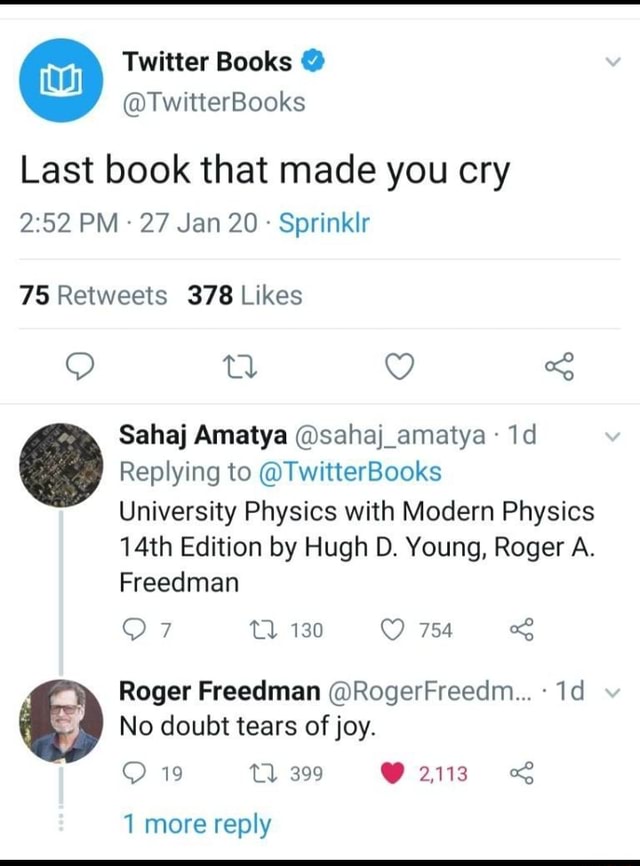This screenshot has width=640, height=866.
Task: Unlike Roger Freedman's tweet with red heart
Action: 392,773
